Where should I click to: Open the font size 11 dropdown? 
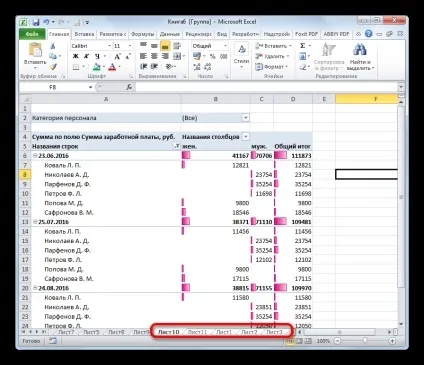pos(130,46)
